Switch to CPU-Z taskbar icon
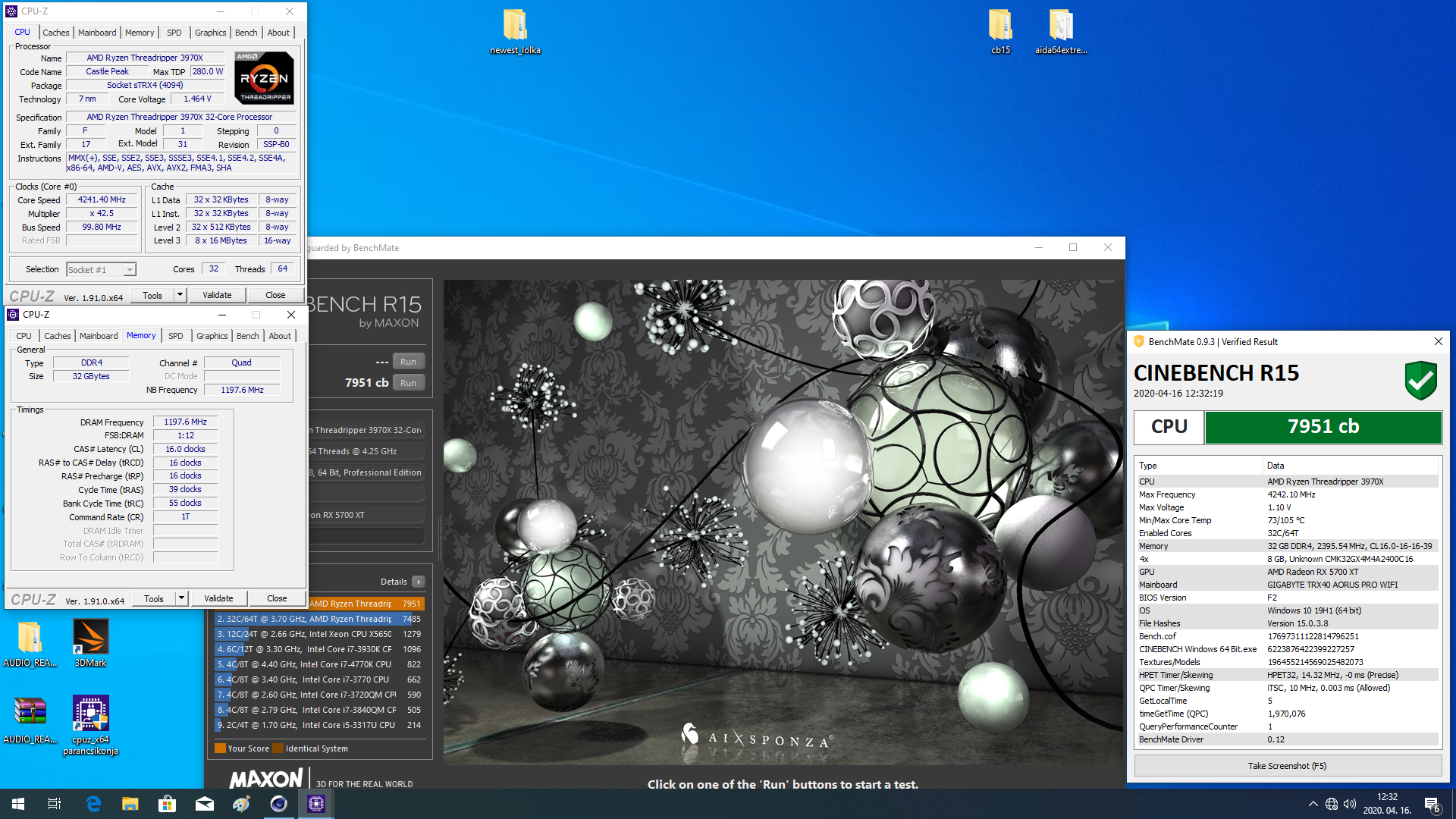Viewport: 1456px width, 819px height. coord(316,804)
